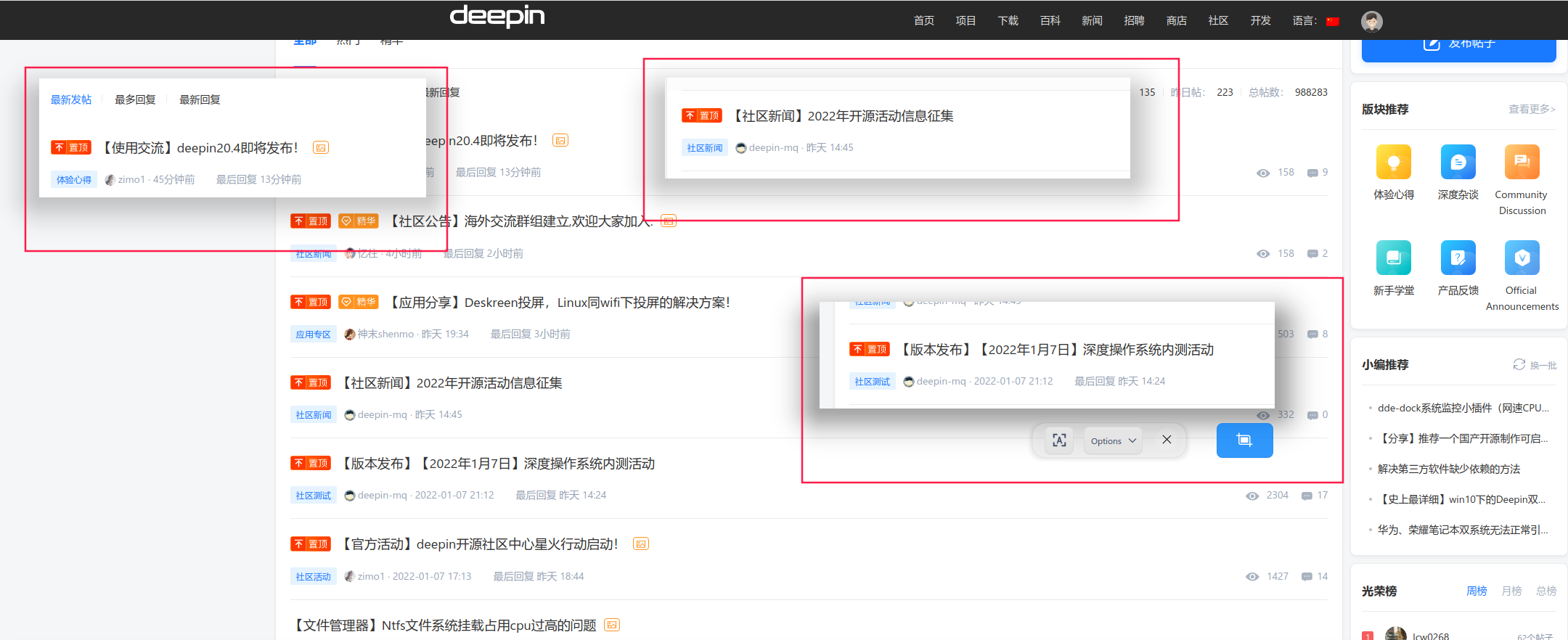Click image icon beside 星火行动启动 post

[x=640, y=544]
